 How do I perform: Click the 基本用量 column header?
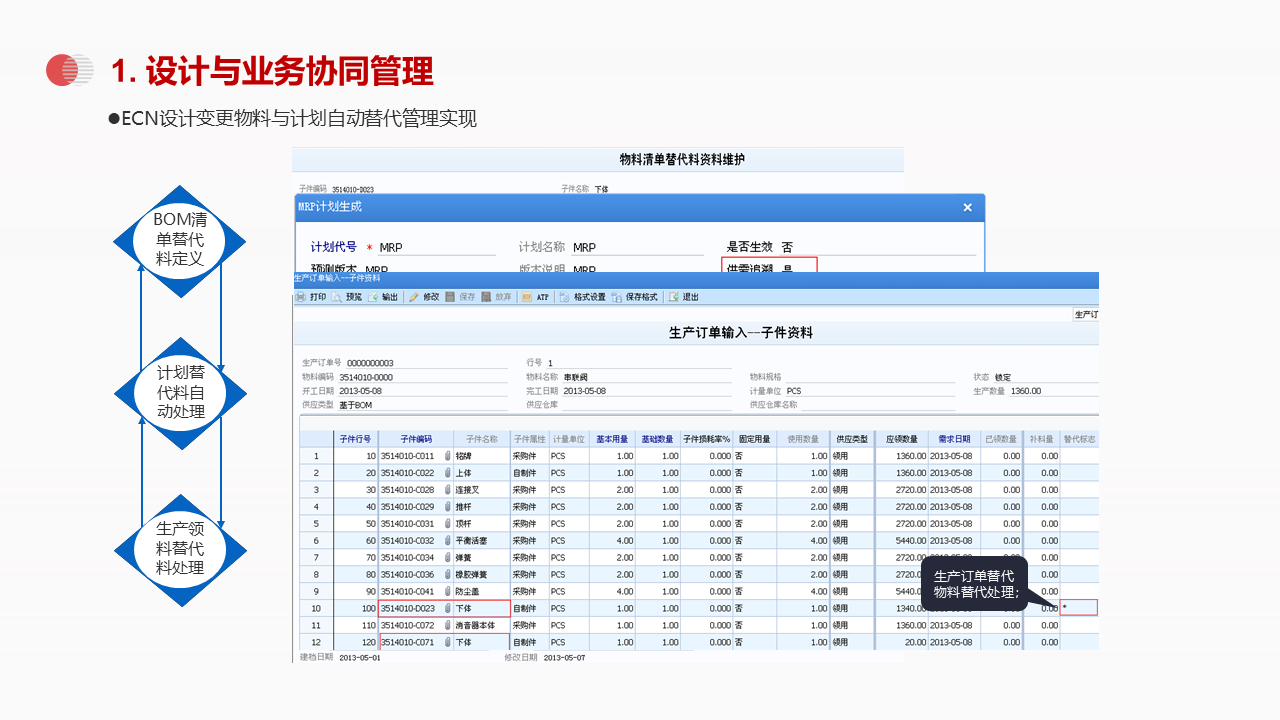coord(612,439)
